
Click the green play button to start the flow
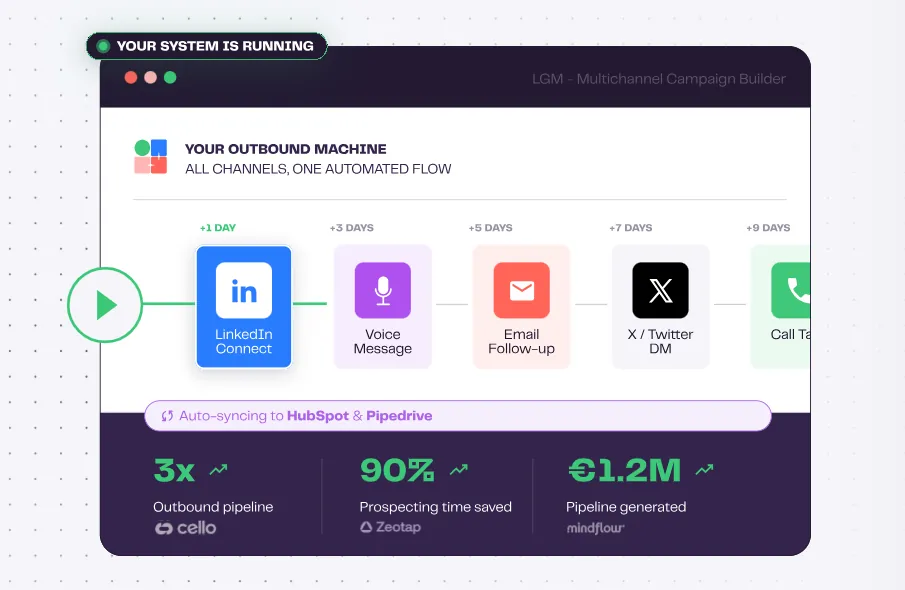(104, 305)
